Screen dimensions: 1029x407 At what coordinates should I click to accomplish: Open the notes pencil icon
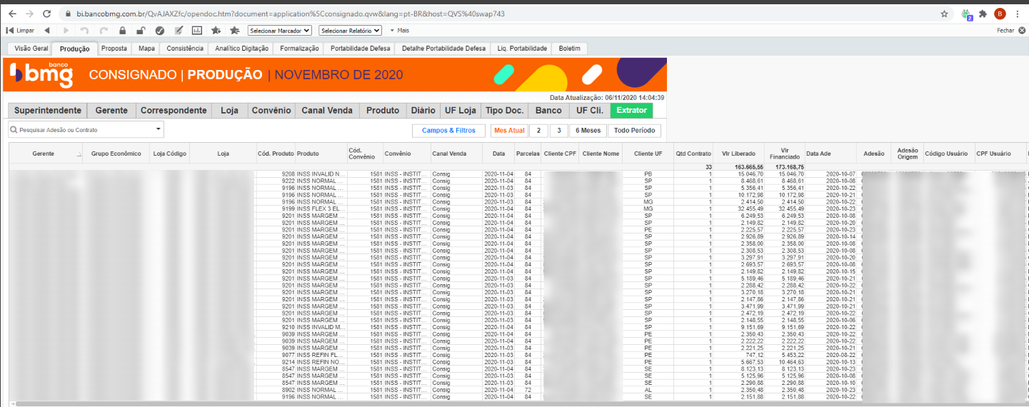coord(178,30)
